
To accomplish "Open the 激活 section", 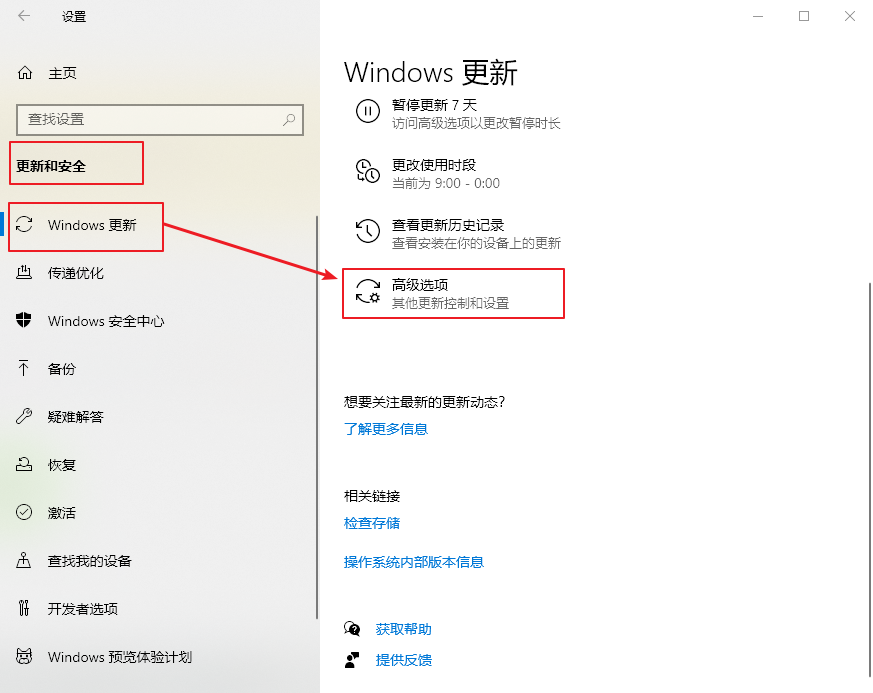I will click(62, 513).
